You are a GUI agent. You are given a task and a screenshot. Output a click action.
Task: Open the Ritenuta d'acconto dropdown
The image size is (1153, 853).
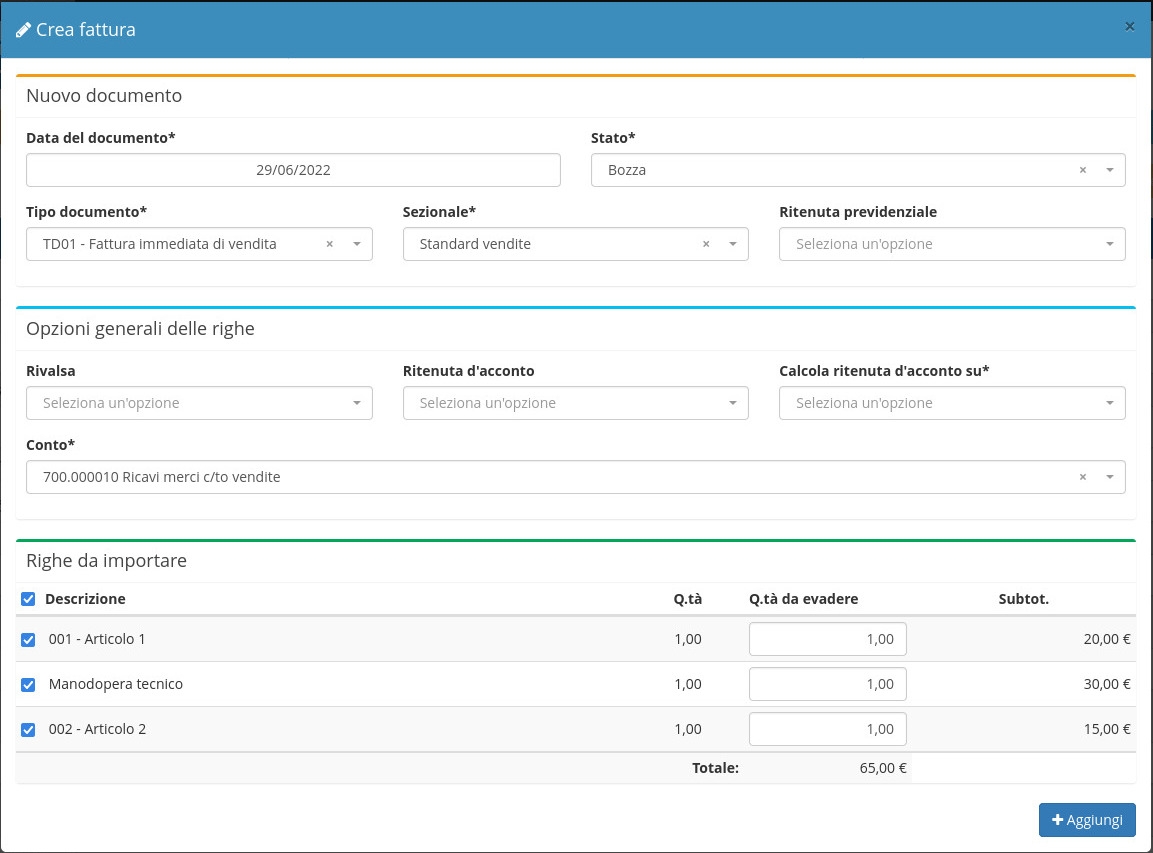tap(575, 403)
